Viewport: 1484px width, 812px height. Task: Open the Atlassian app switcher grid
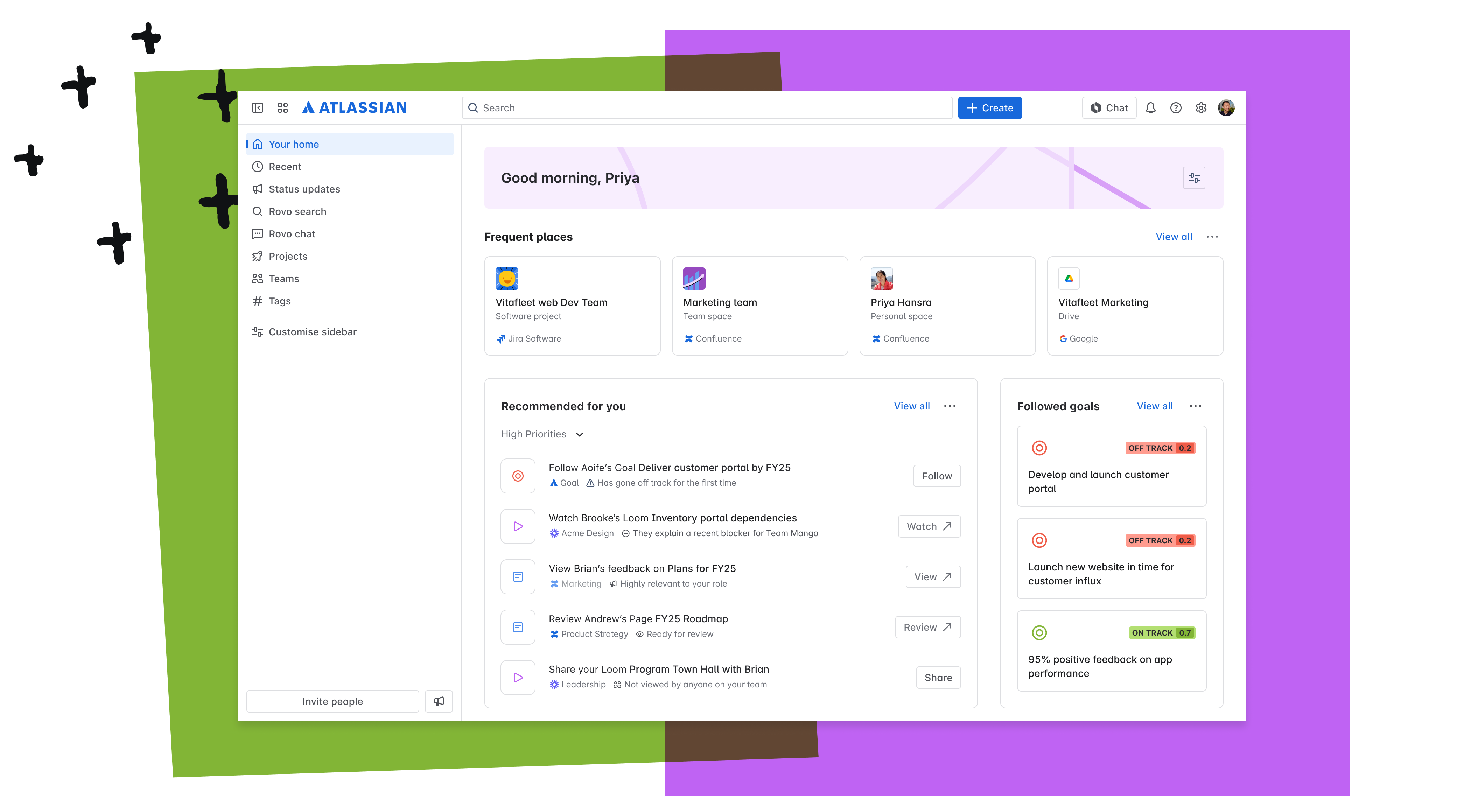pos(282,108)
